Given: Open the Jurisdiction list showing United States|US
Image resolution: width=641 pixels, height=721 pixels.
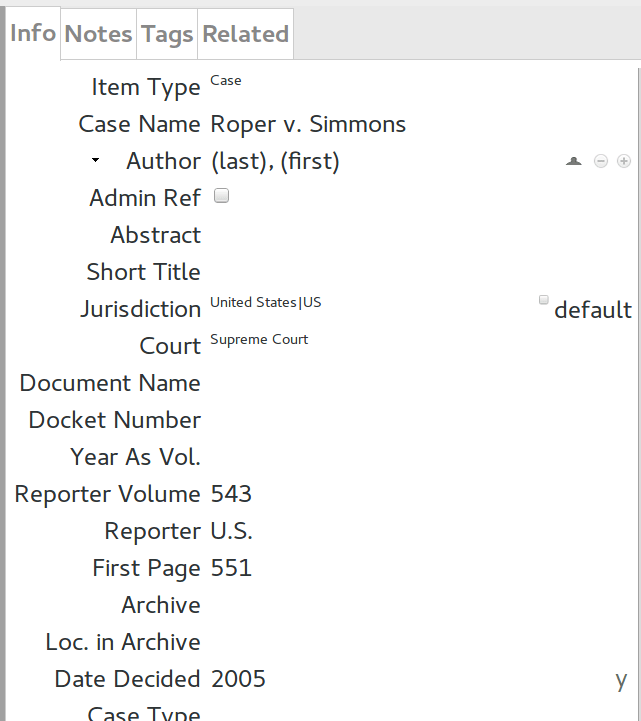Looking at the screenshot, I should (266, 303).
